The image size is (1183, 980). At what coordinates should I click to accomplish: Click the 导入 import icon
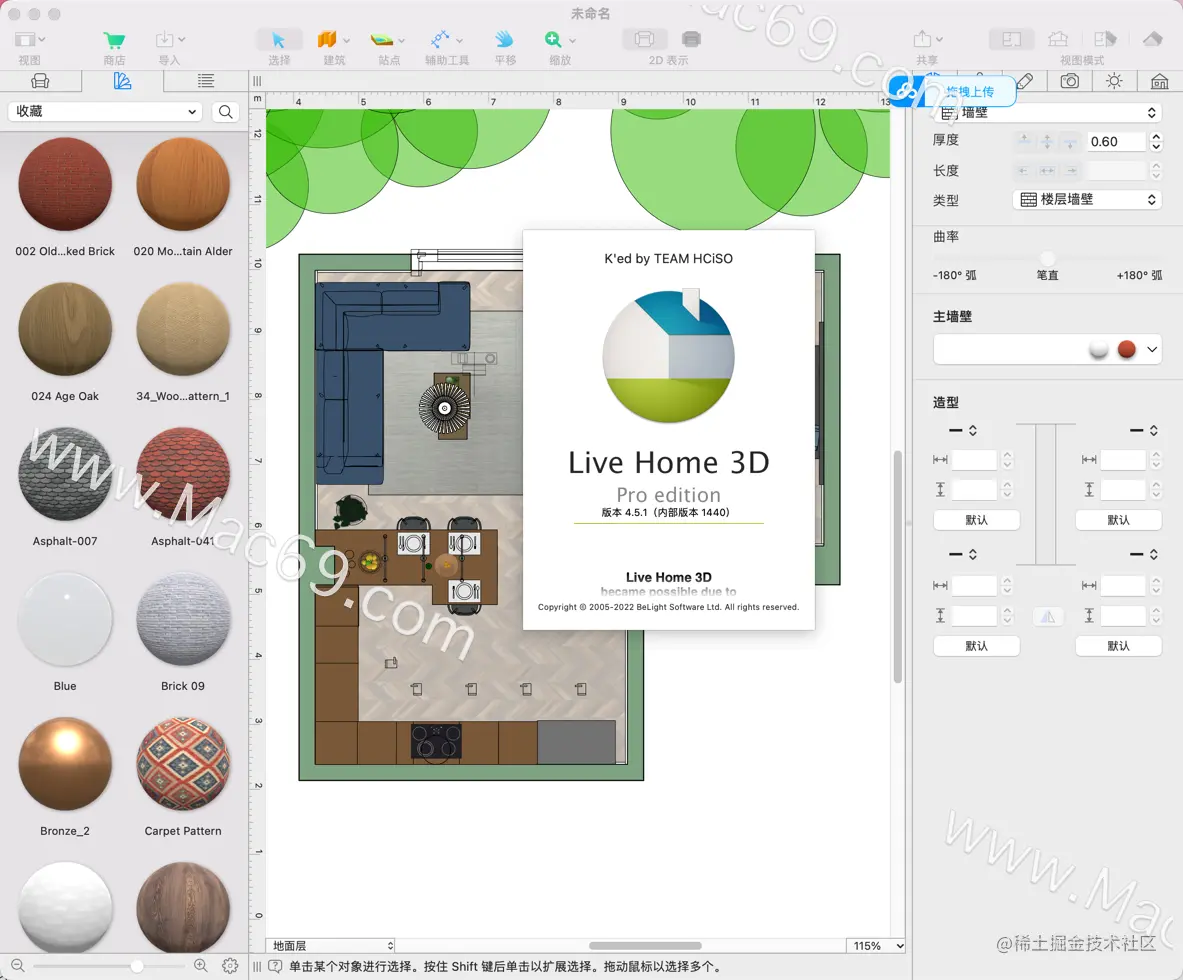click(x=164, y=39)
